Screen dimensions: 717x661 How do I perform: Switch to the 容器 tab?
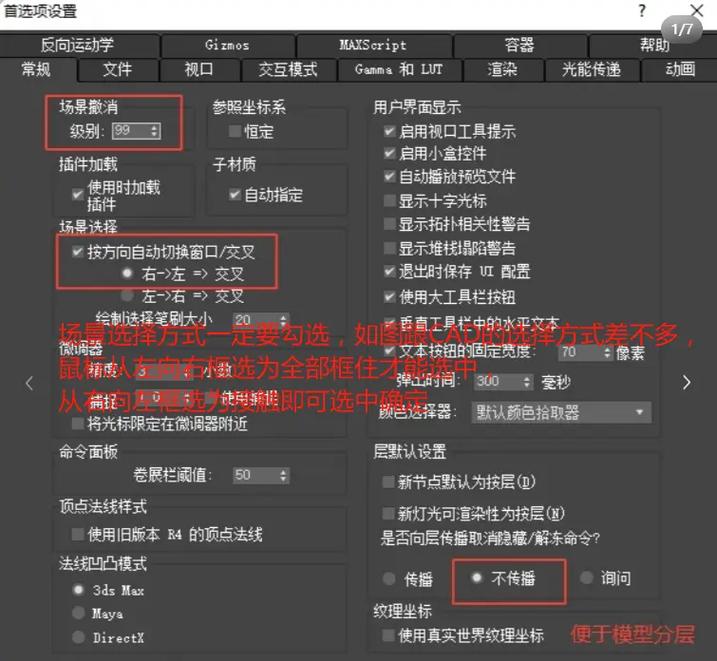[x=519, y=45]
